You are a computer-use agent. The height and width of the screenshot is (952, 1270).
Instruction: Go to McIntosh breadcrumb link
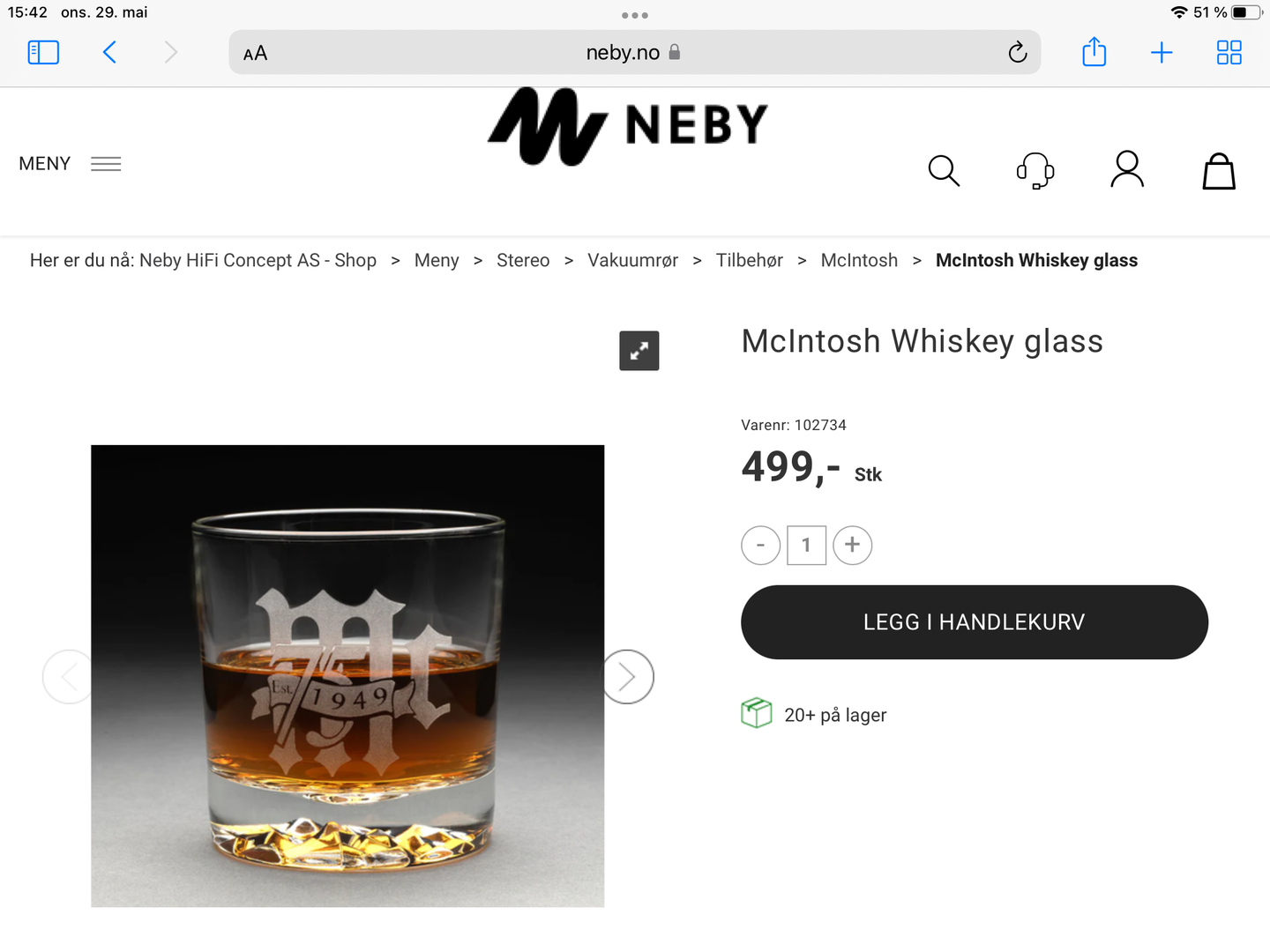tap(859, 261)
